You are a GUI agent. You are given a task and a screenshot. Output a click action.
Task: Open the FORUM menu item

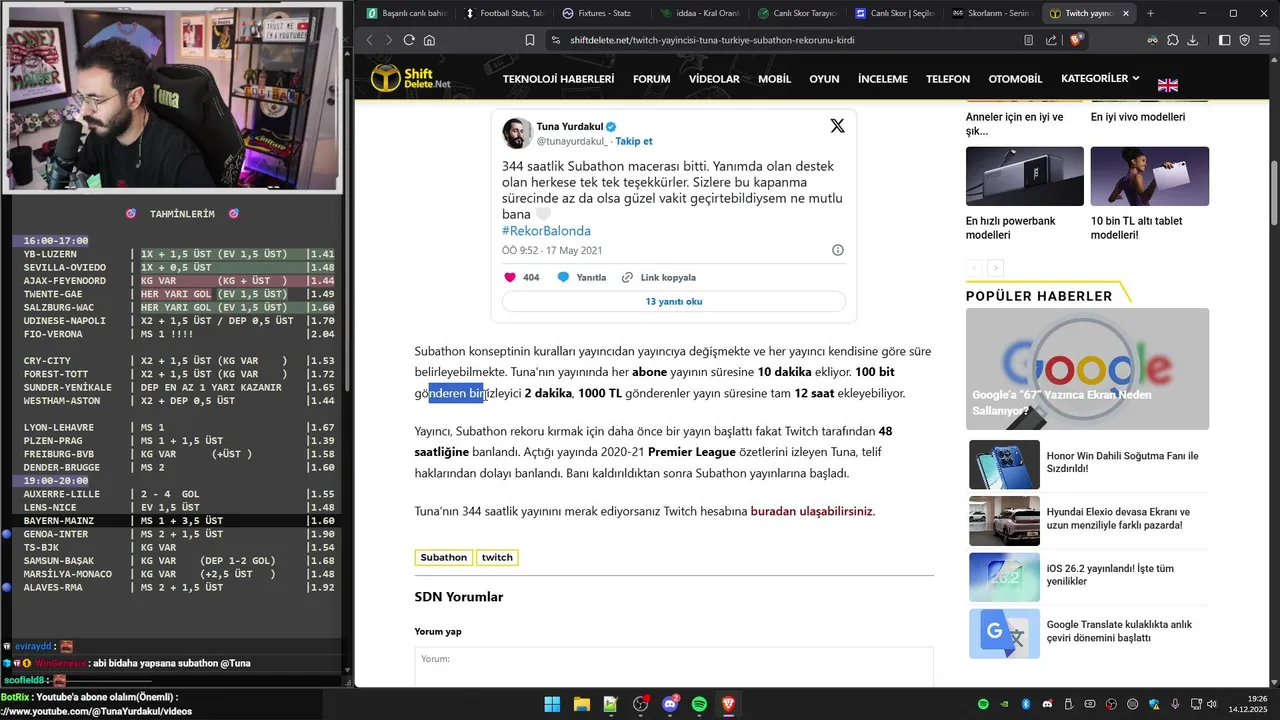(651, 79)
